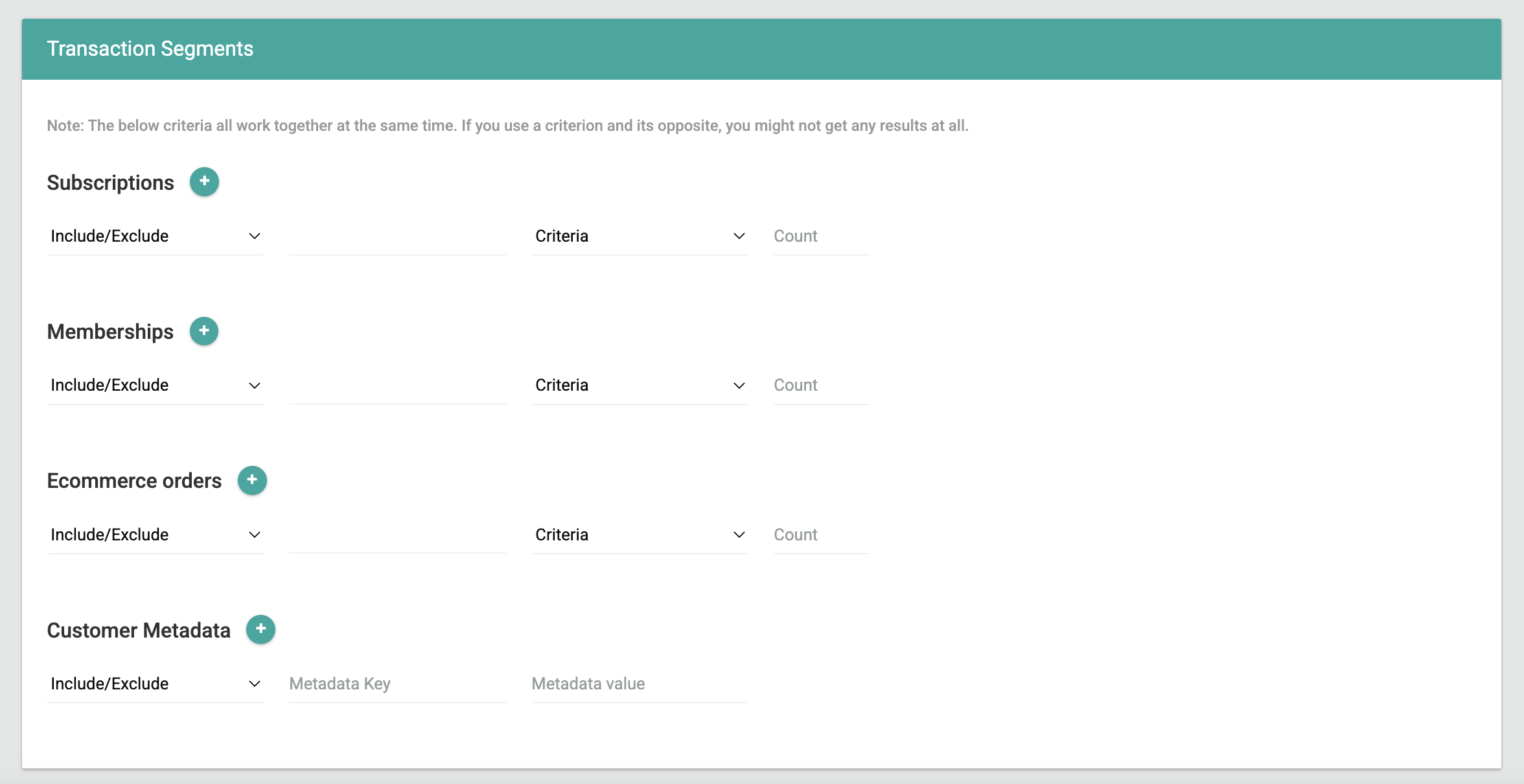Open Memberships Include/Exclude dropdown
Image resolution: width=1524 pixels, height=784 pixels.
tap(155, 386)
